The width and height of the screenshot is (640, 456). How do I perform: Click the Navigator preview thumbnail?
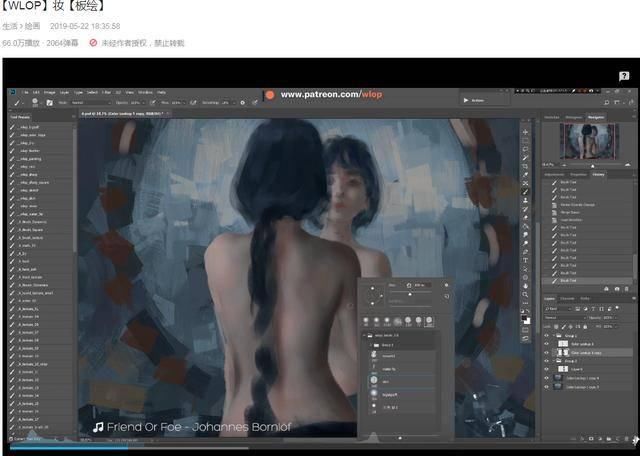[589, 141]
